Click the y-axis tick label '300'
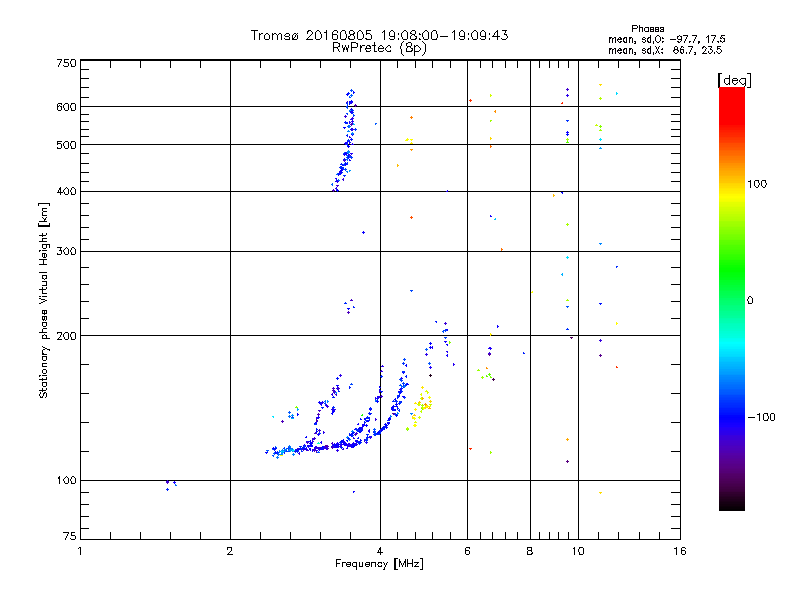Viewport: 800px width, 600px height. point(66,252)
